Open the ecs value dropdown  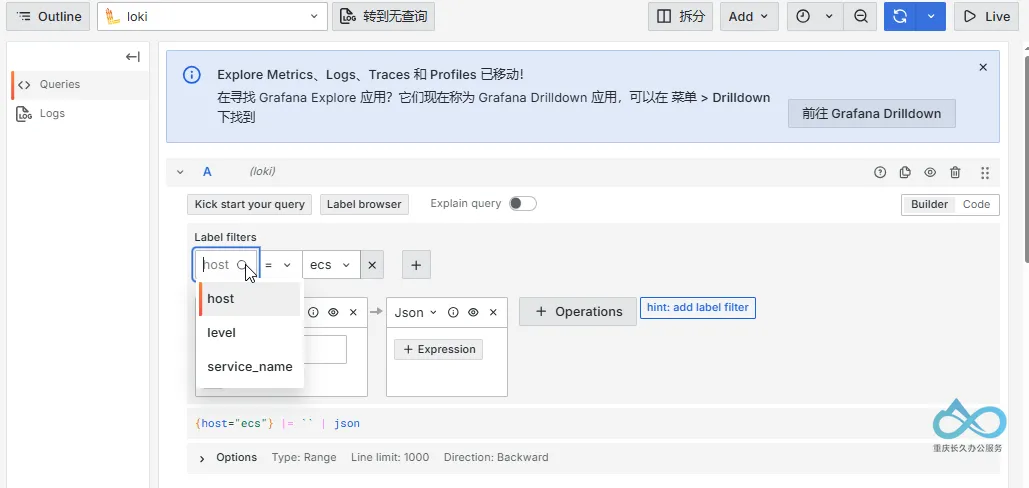point(331,265)
